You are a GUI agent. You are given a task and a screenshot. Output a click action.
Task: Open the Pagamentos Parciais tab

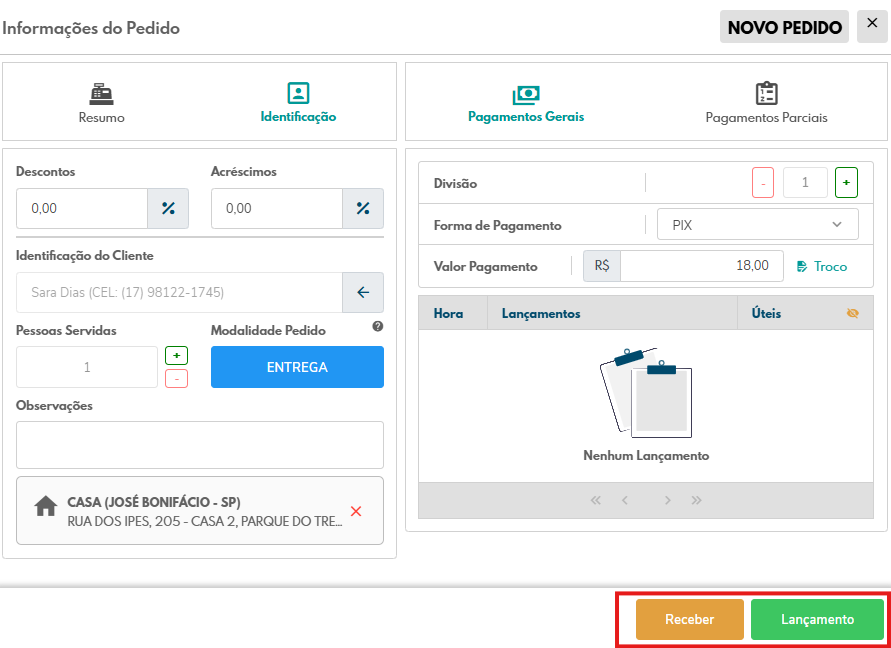[x=766, y=104]
